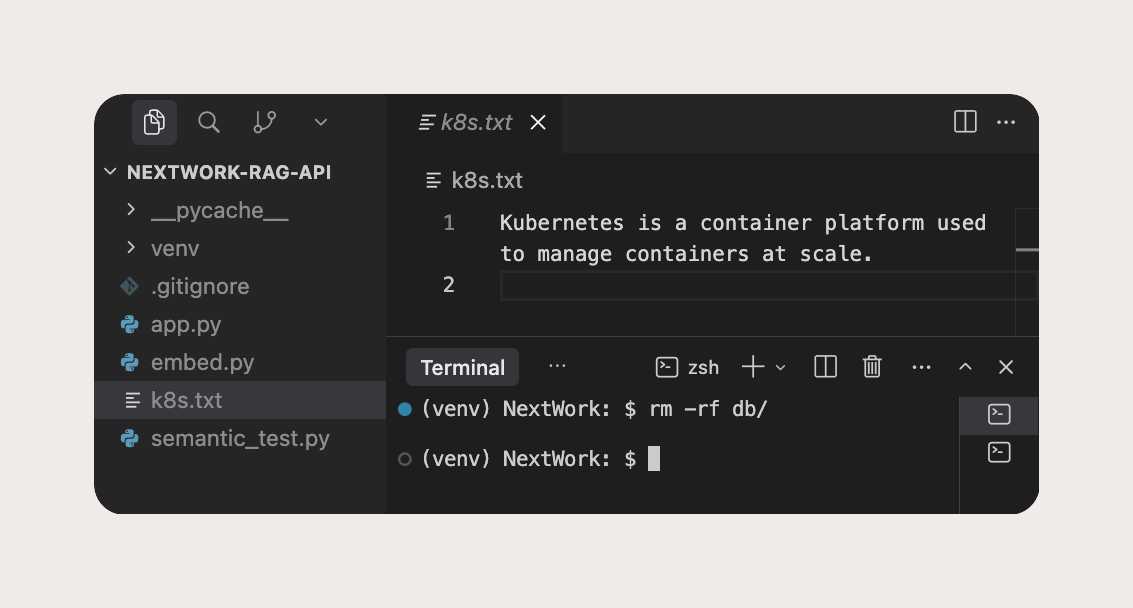Open semantic_test.py in the explorer
1133x608 pixels.
(x=240, y=438)
